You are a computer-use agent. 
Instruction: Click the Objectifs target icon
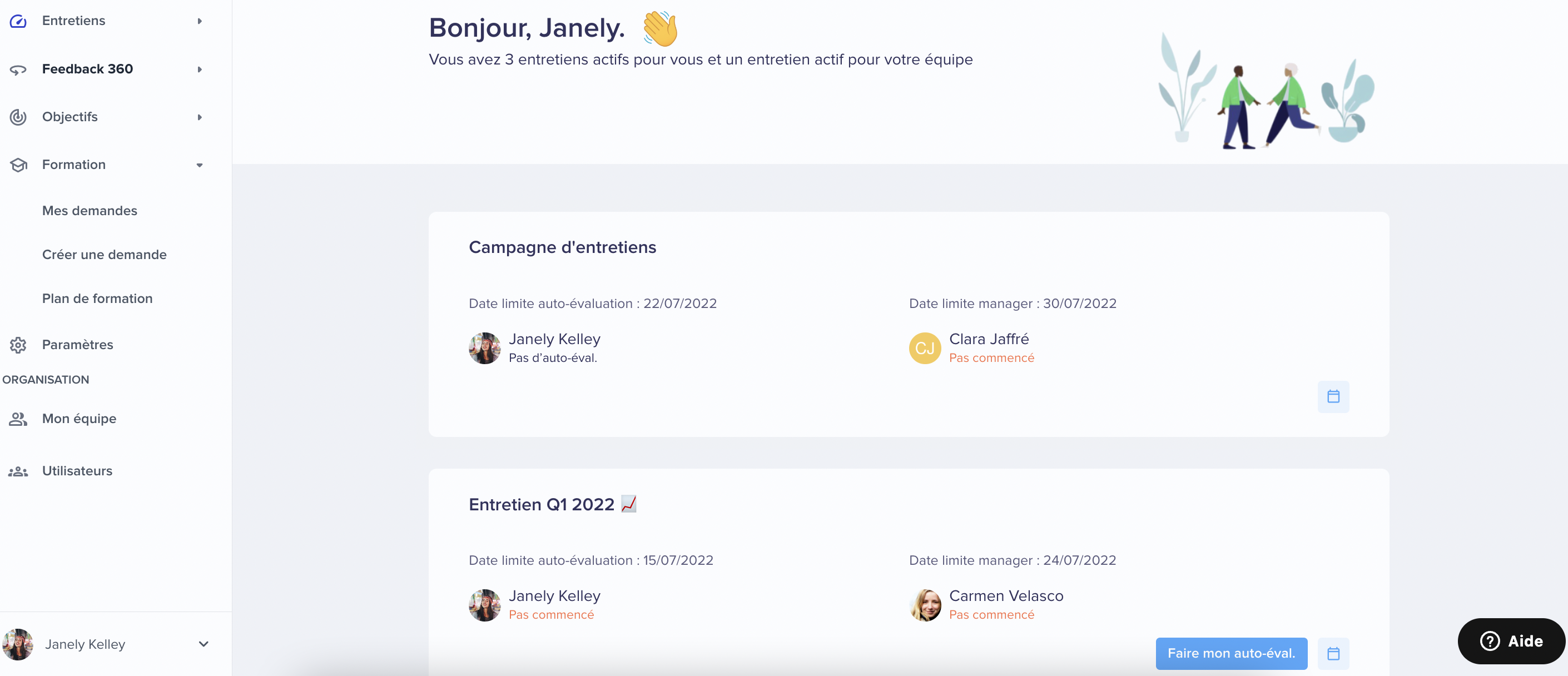[x=18, y=117]
